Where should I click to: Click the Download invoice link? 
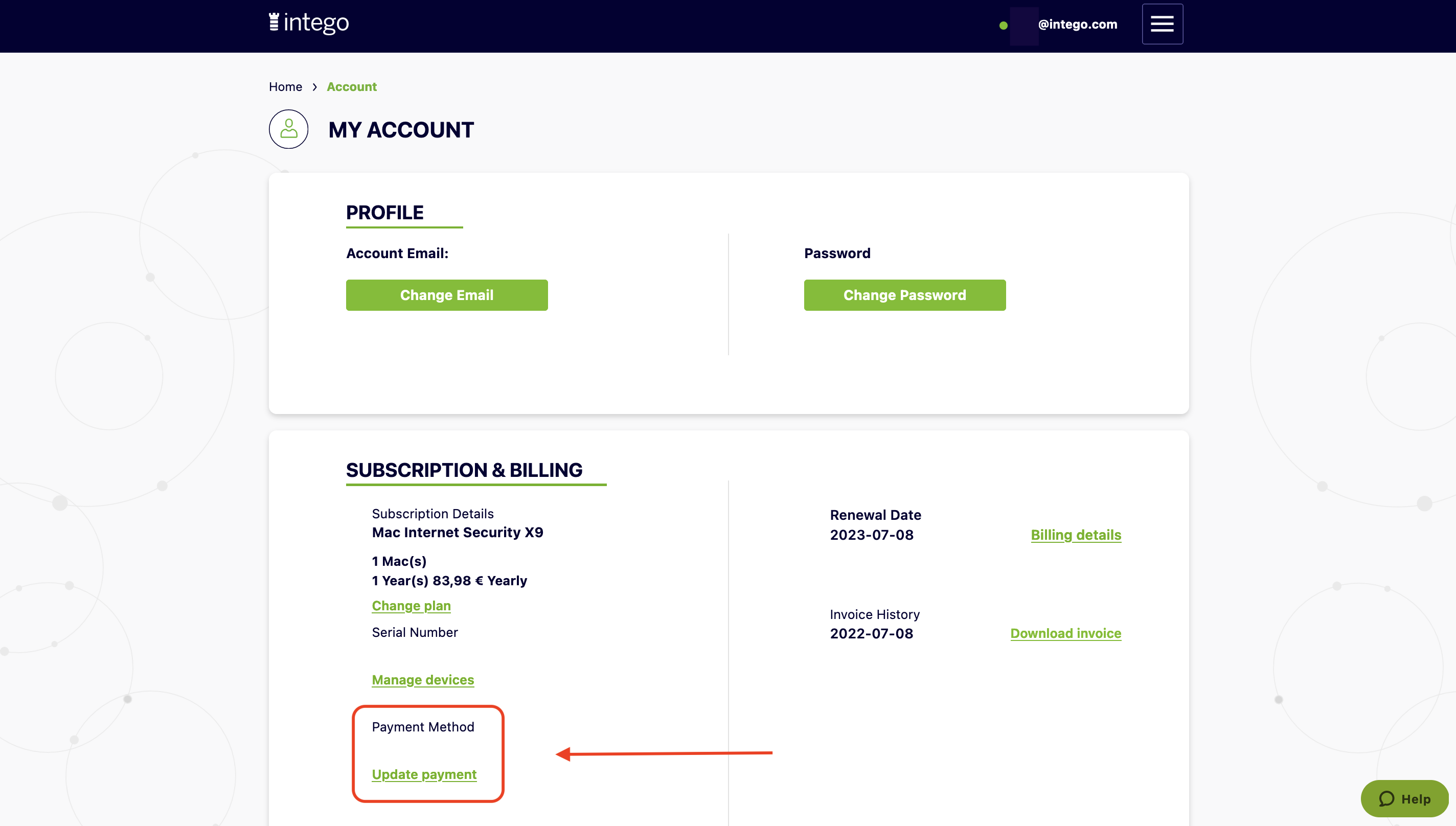[1065, 633]
